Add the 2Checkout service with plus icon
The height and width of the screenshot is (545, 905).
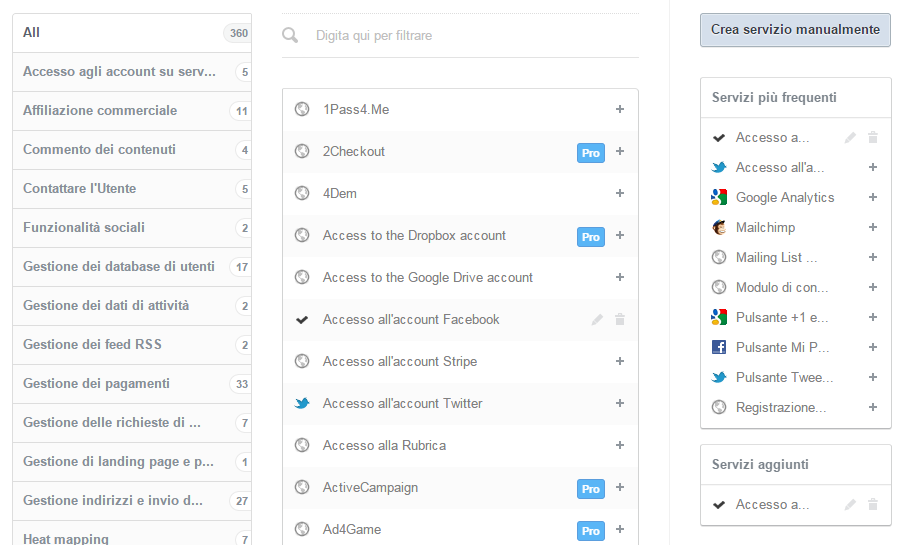[x=620, y=151]
